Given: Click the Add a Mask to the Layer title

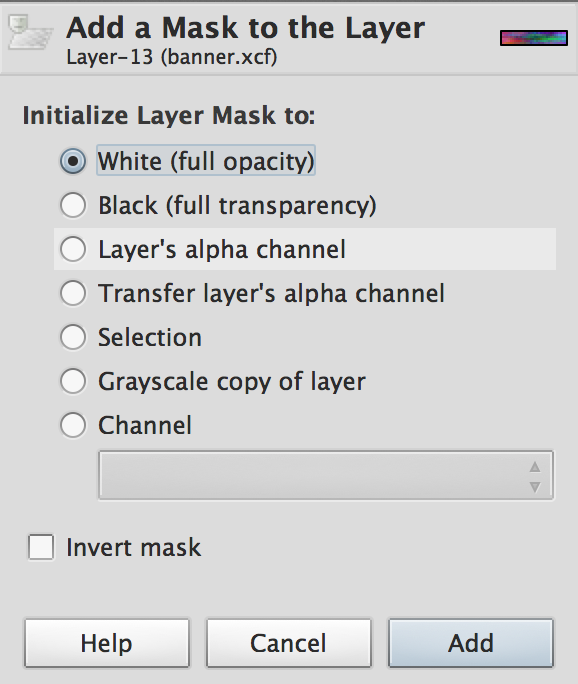Looking at the screenshot, I should click(246, 27).
